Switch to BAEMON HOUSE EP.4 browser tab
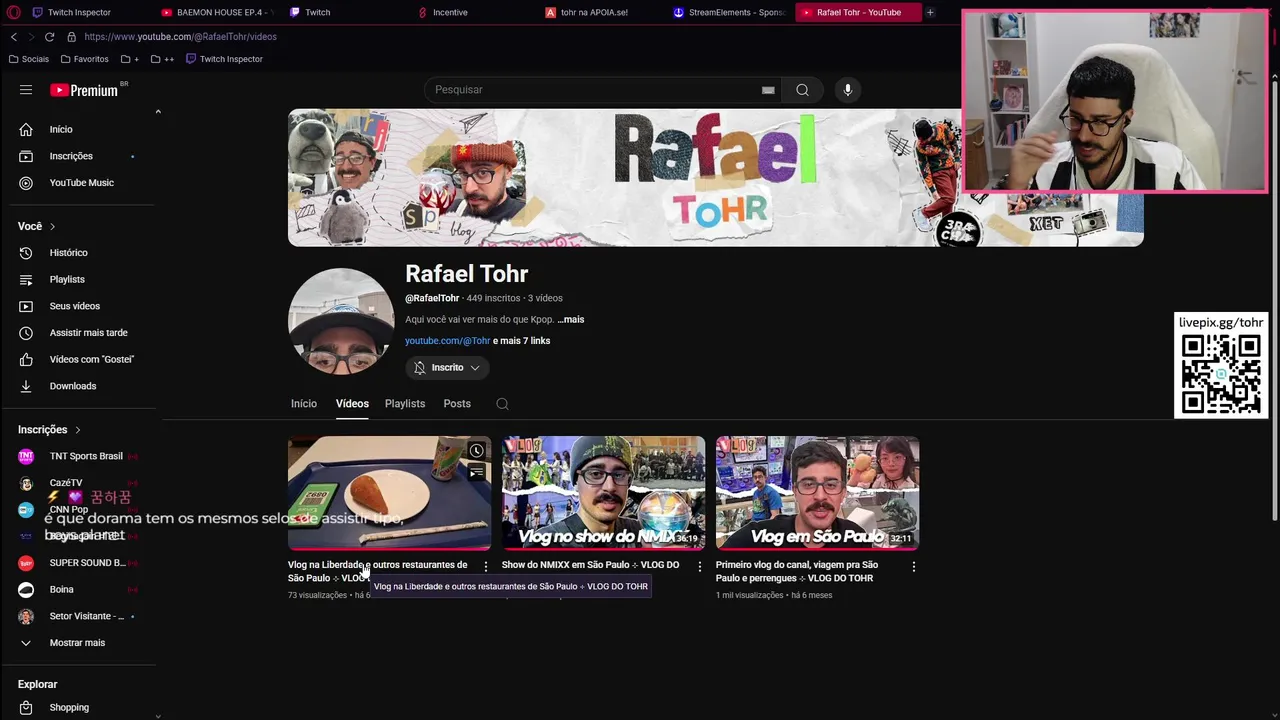The image size is (1280, 720). pyautogui.click(x=218, y=12)
